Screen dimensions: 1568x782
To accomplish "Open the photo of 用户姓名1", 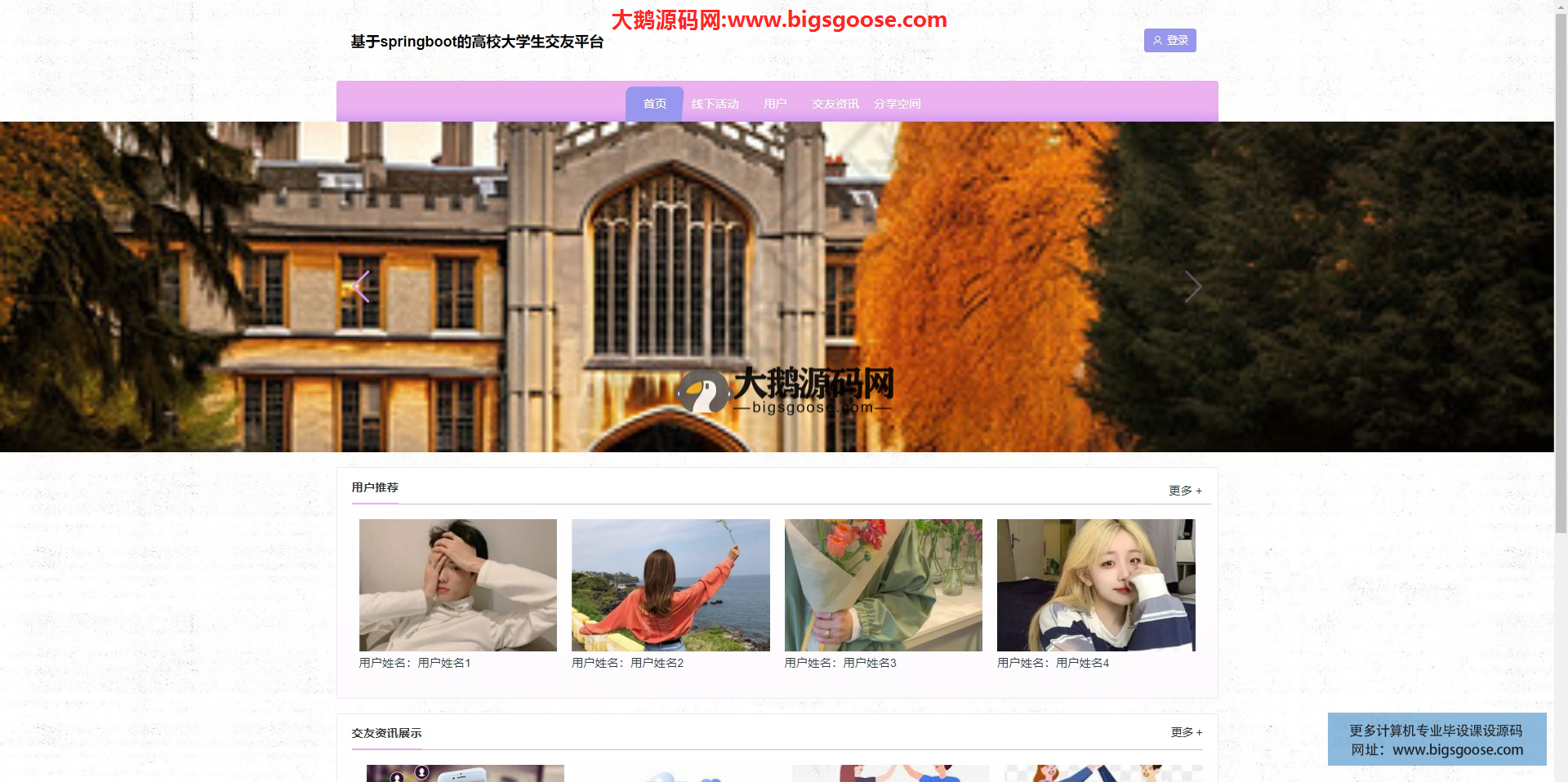I will [x=458, y=584].
